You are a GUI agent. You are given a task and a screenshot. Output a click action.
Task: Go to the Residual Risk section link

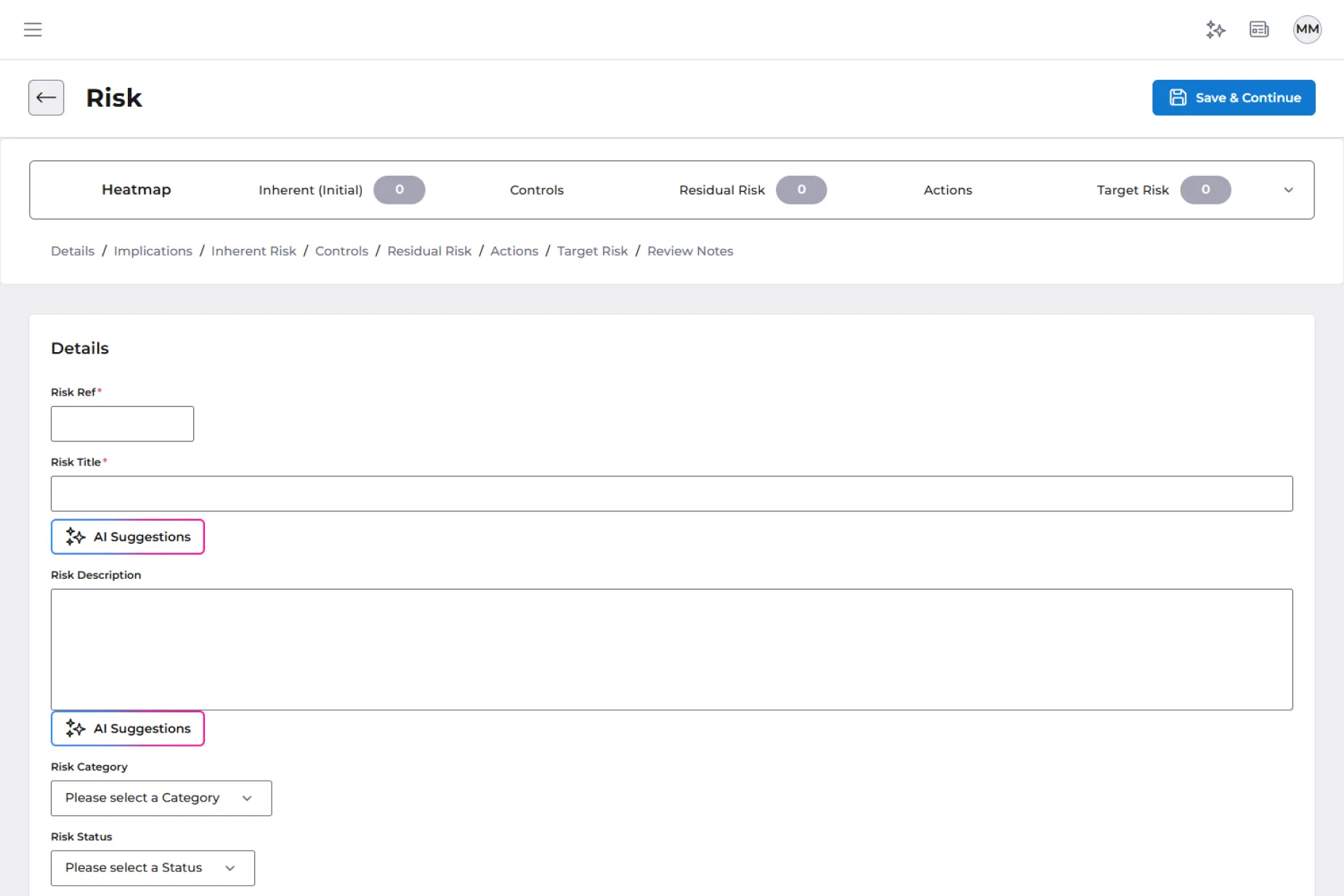pyautogui.click(x=429, y=251)
